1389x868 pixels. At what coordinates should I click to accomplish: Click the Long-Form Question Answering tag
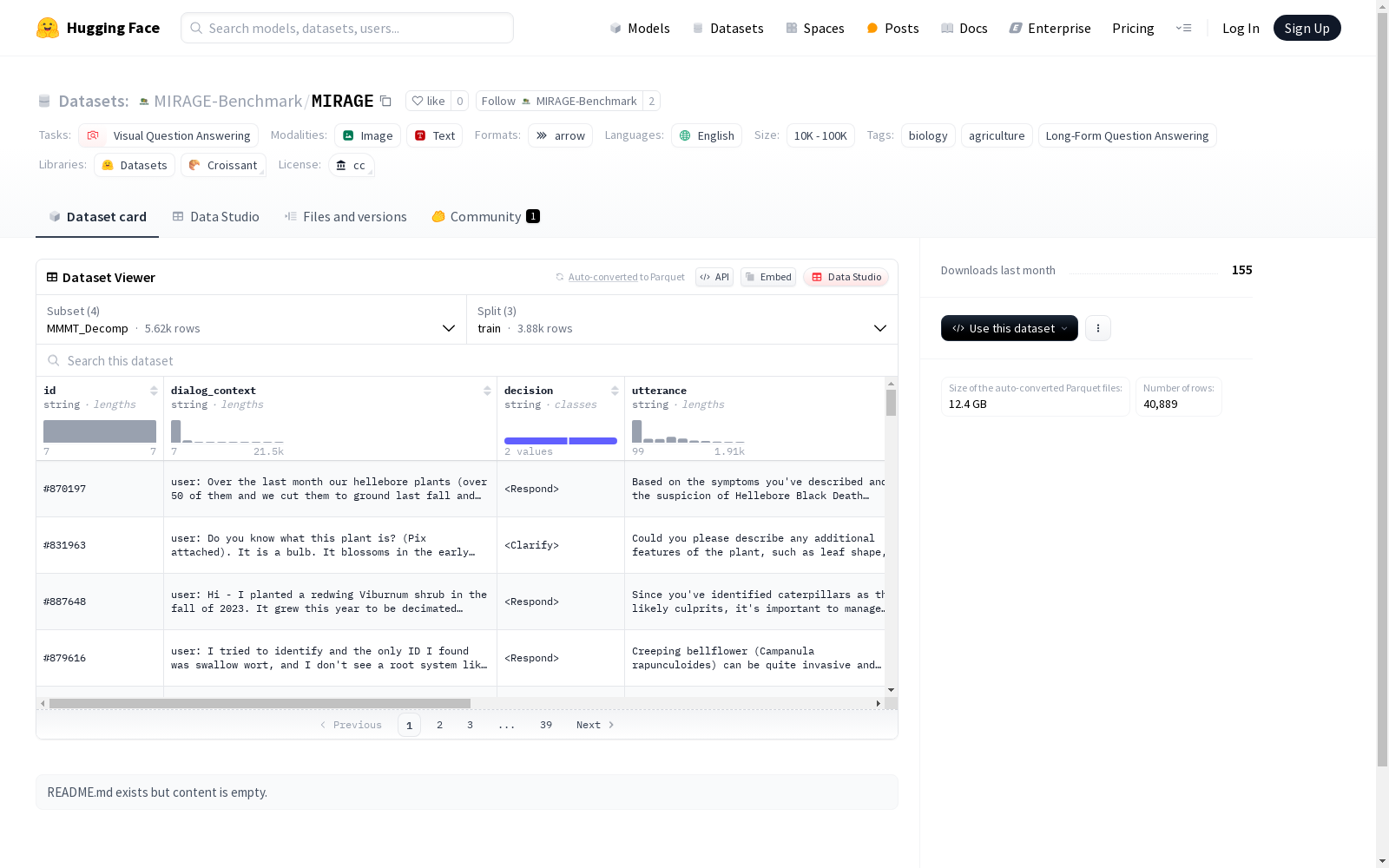(1127, 135)
